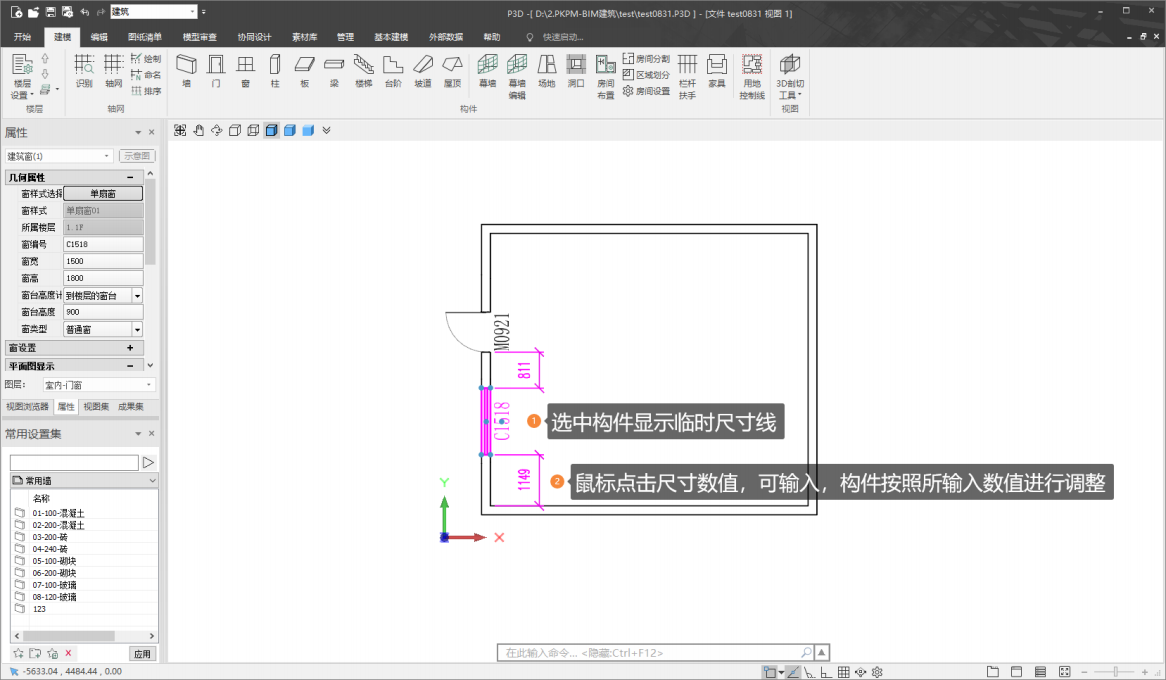Toggle the object snap status button

769,672
